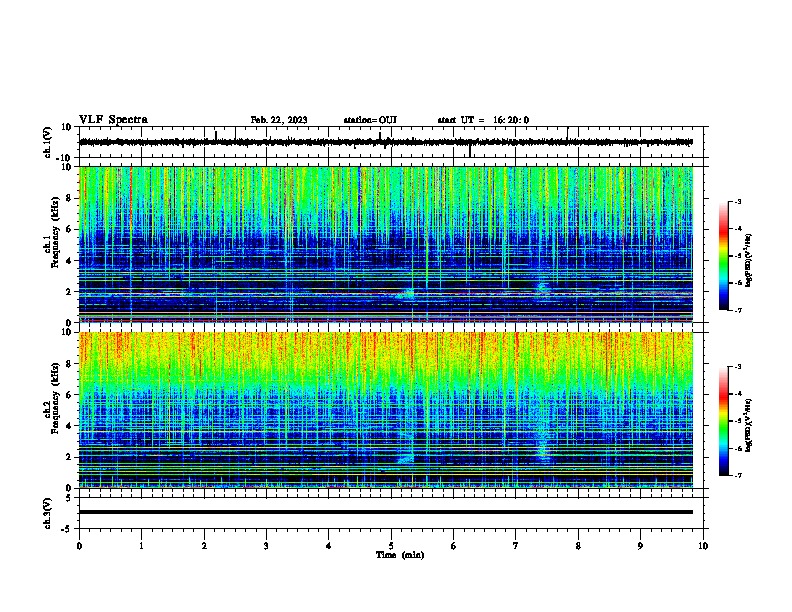Click the "8" kHz tick of ch.1 spectrogram

tap(69, 198)
